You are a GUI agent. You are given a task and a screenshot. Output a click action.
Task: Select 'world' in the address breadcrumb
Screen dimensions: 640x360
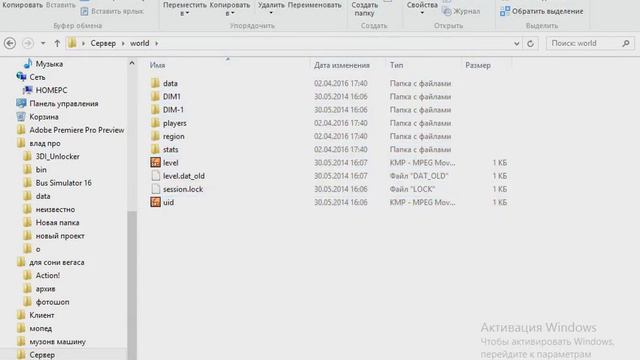(140, 43)
